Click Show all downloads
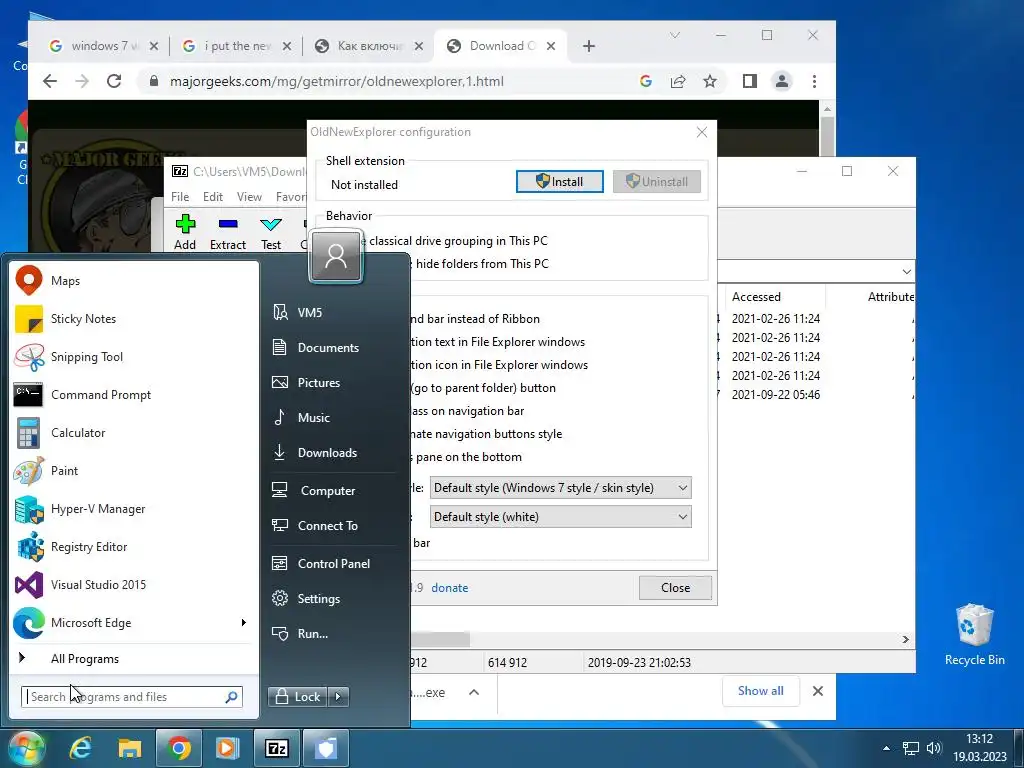The width and height of the screenshot is (1024, 768). (761, 691)
